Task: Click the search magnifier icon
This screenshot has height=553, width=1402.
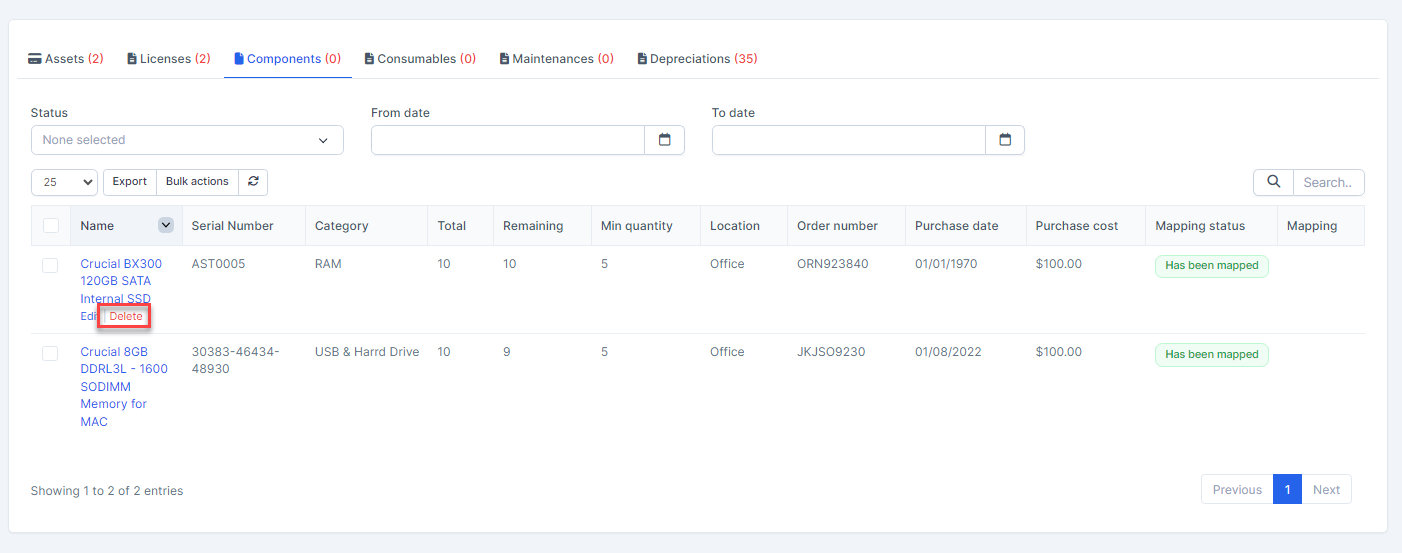Action: tap(1273, 182)
